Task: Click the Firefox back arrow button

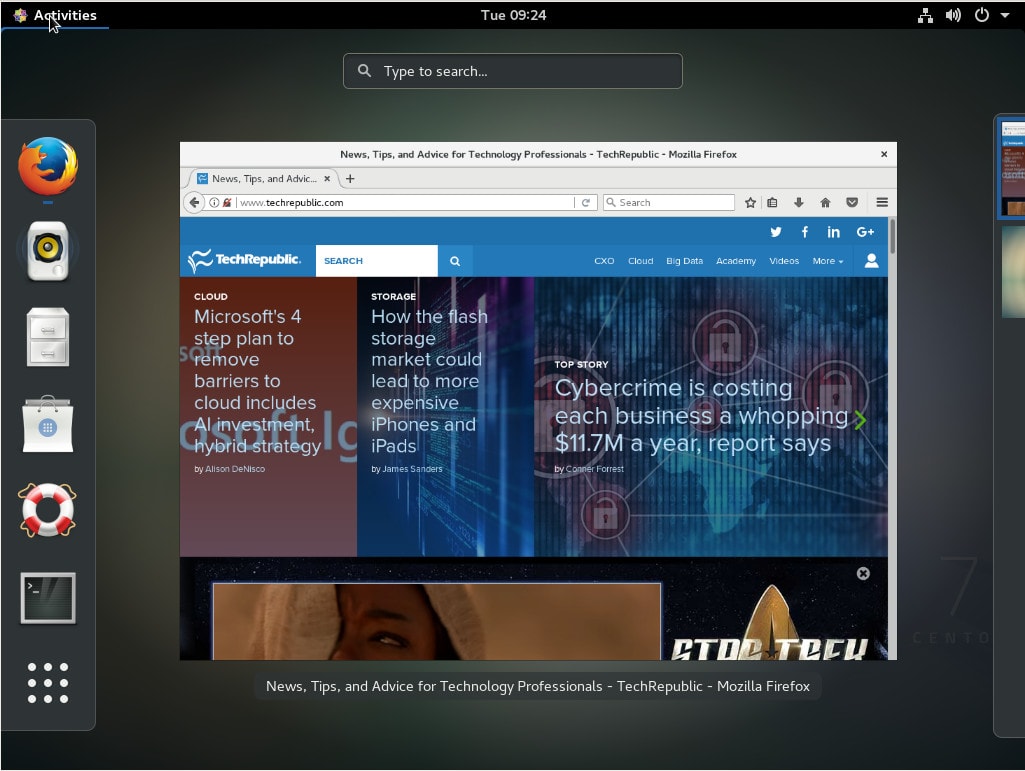Action: click(194, 203)
